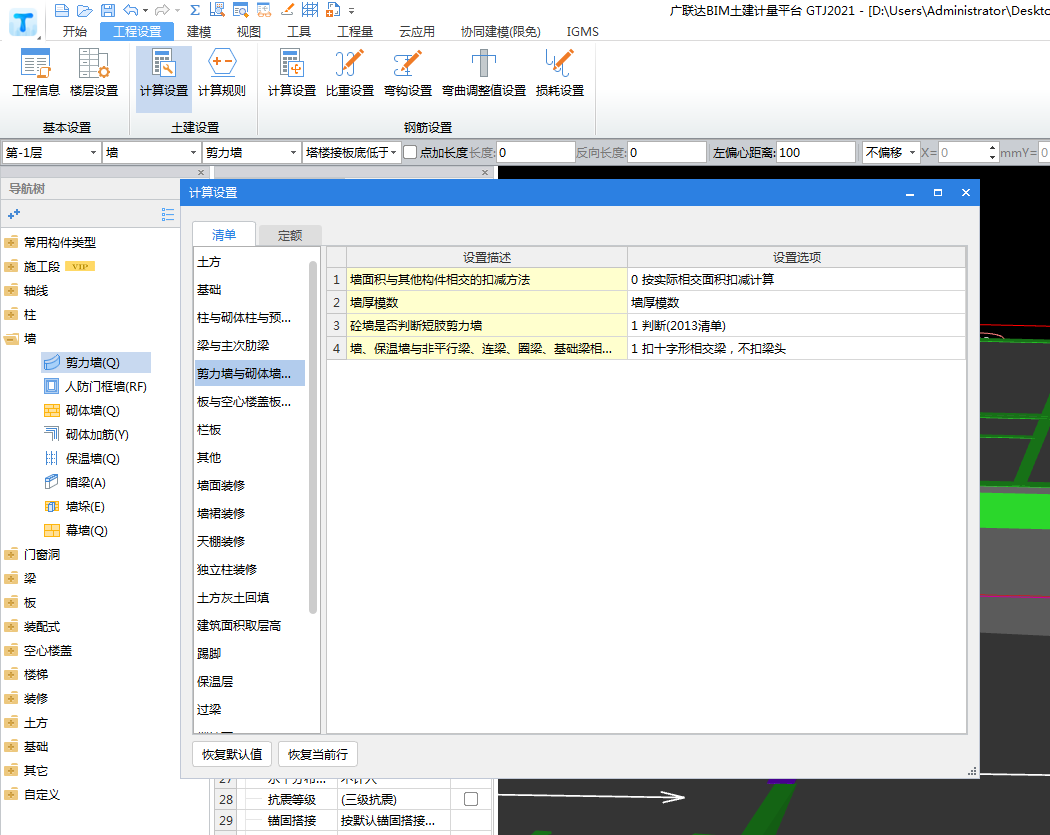Open 计算规则 calculation rules

222,73
